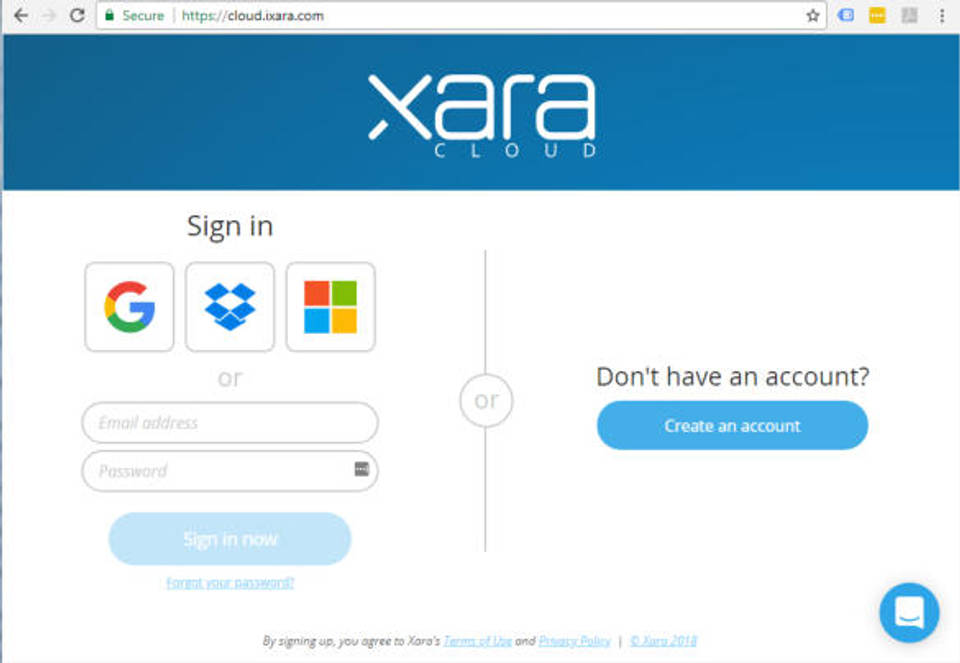Viewport: 960px width, 663px height.
Task: Focus the Password field
Action: 230,471
